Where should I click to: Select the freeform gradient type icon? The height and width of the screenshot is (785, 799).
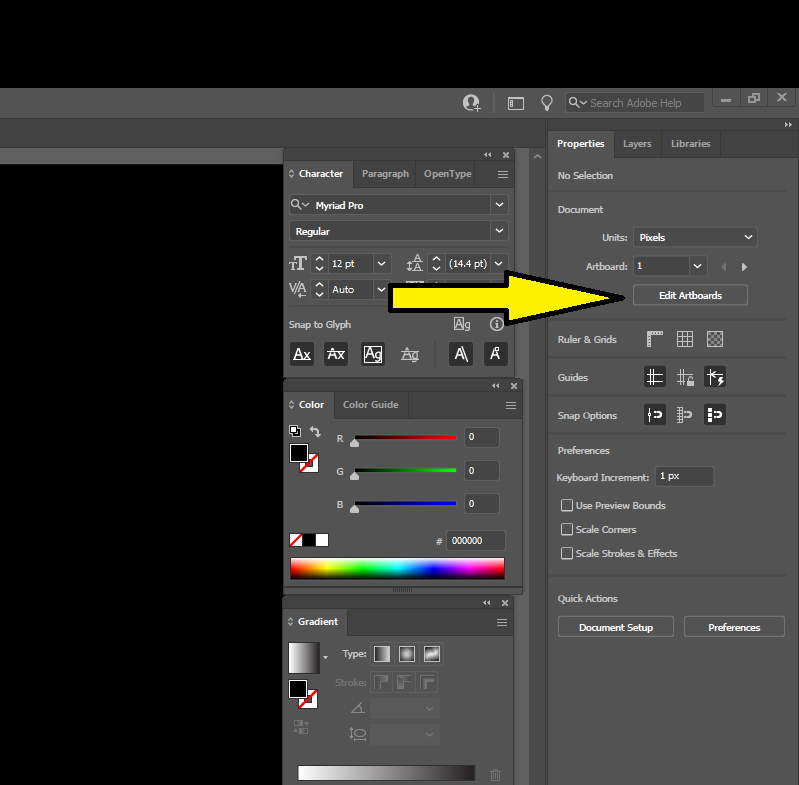[432, 654]
